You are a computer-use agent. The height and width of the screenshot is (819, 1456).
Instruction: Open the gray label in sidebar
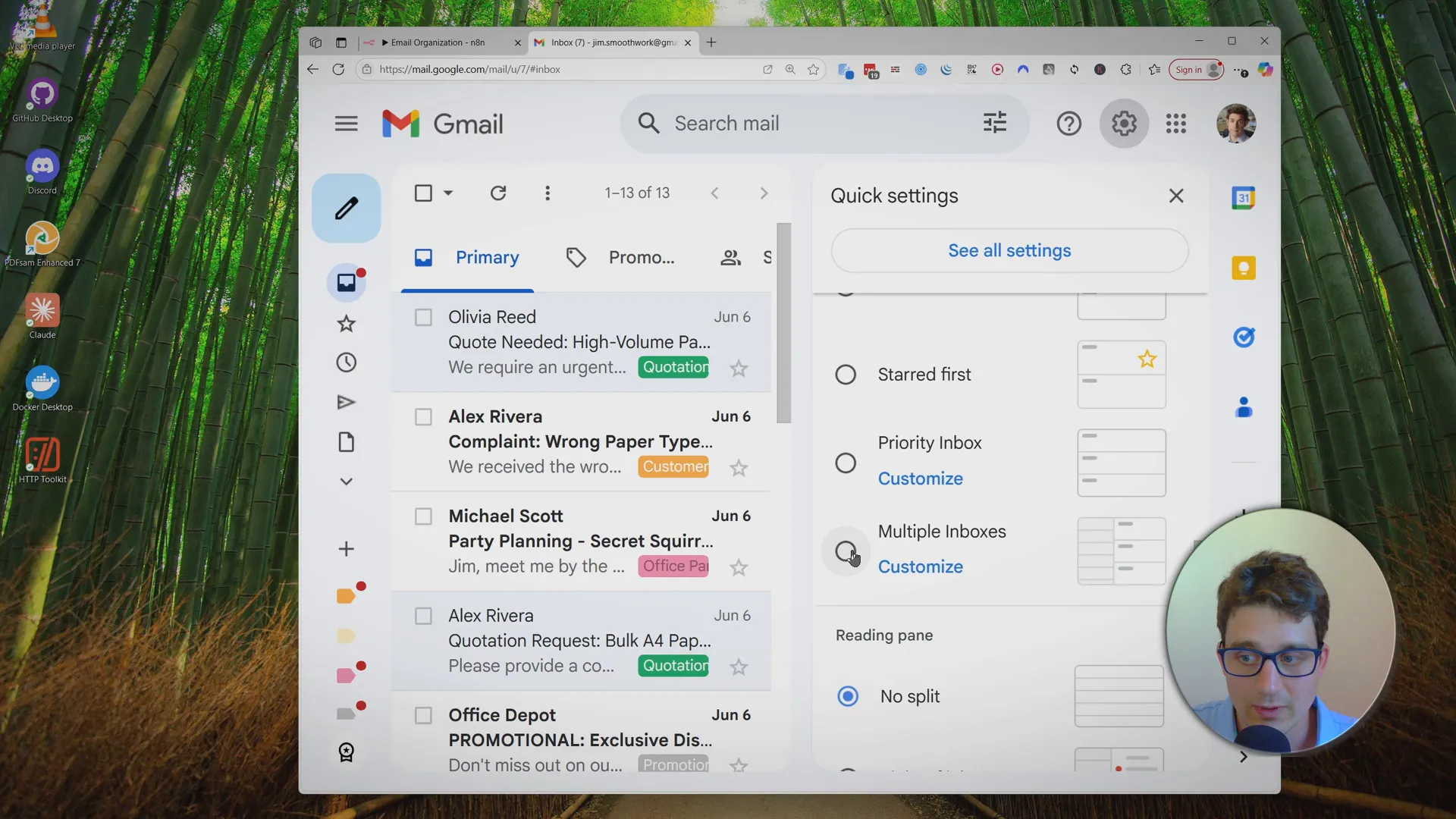tap(346, 714)
